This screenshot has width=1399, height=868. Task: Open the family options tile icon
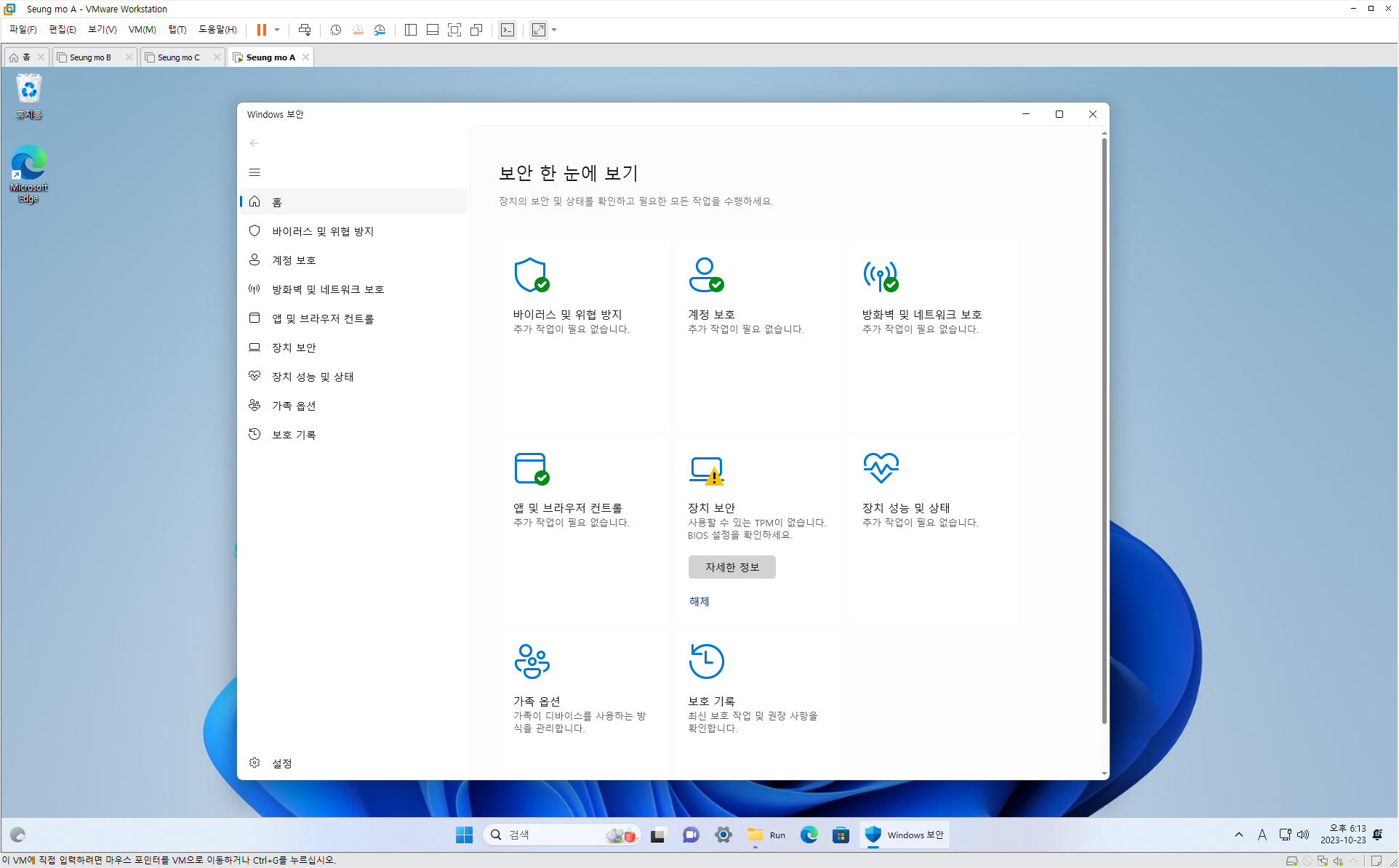tap(532, 661)
